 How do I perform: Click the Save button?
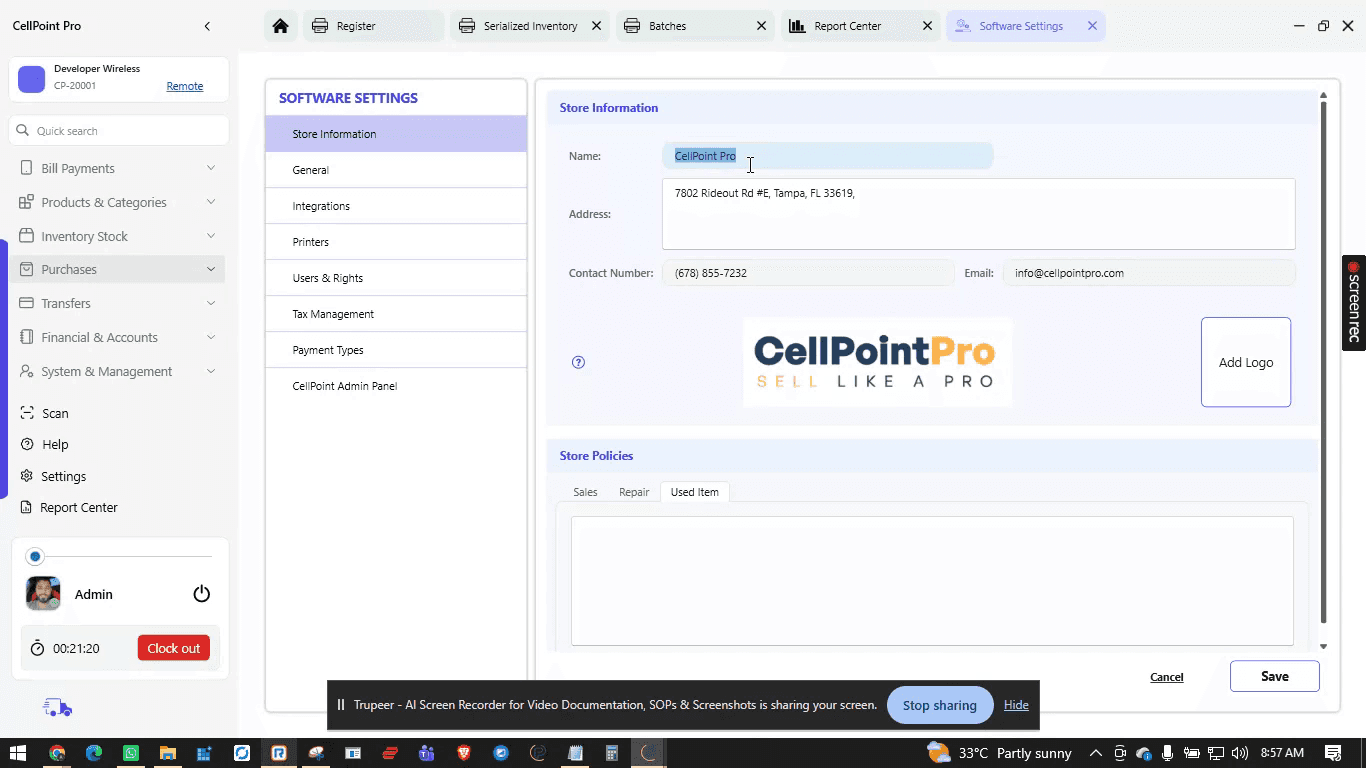point(1275,676)
